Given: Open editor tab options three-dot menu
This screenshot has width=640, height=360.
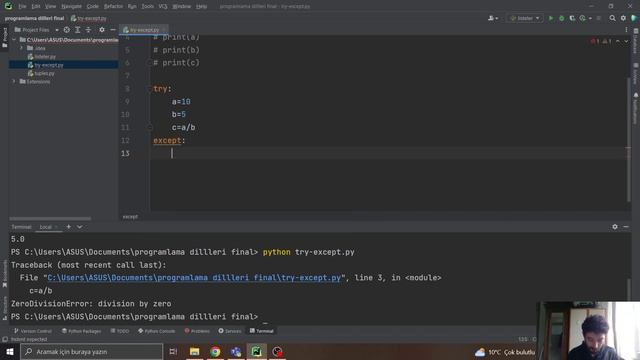Looking at the screenshot, I should pyautogui.click(x=626, y=30).
